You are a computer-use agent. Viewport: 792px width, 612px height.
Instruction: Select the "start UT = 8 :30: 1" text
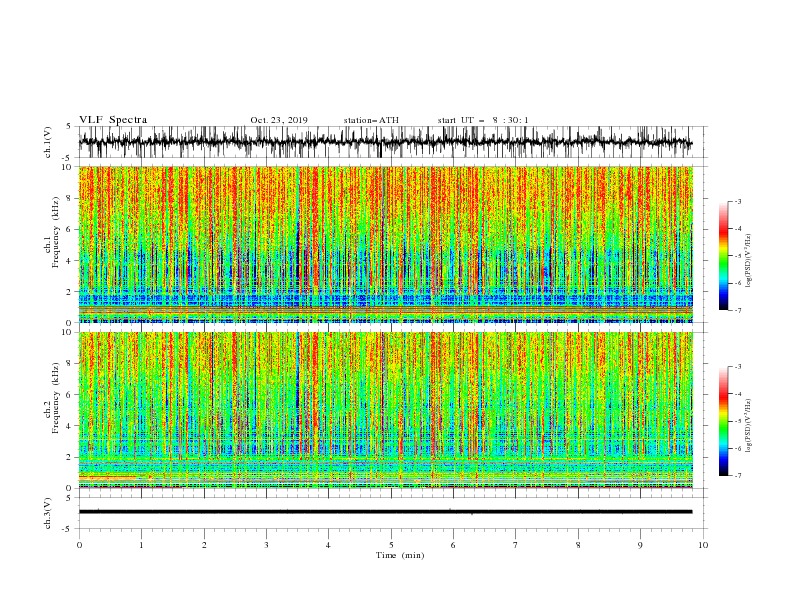tap(483, 120)
